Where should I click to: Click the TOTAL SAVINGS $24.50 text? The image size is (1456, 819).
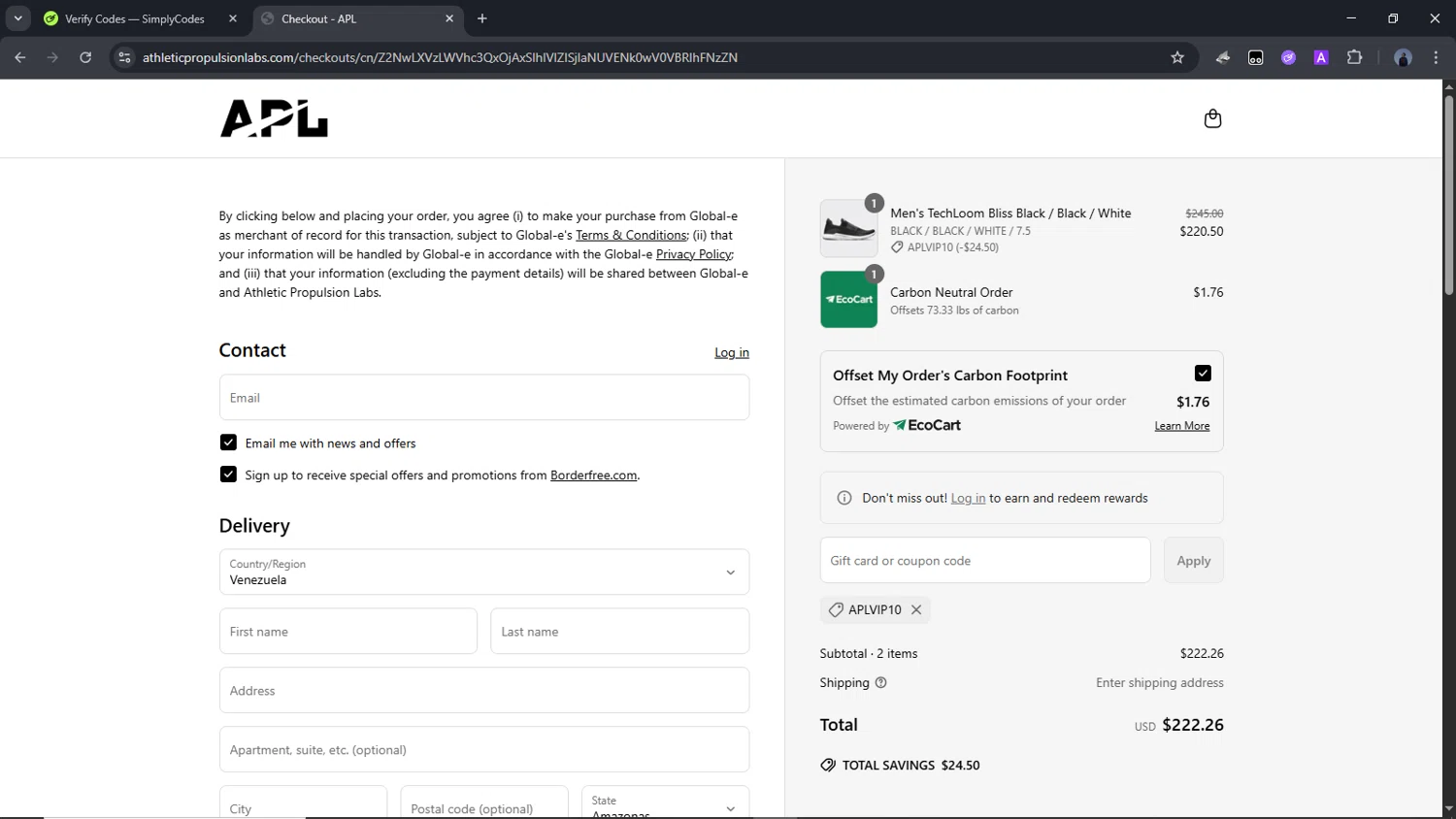910,765
